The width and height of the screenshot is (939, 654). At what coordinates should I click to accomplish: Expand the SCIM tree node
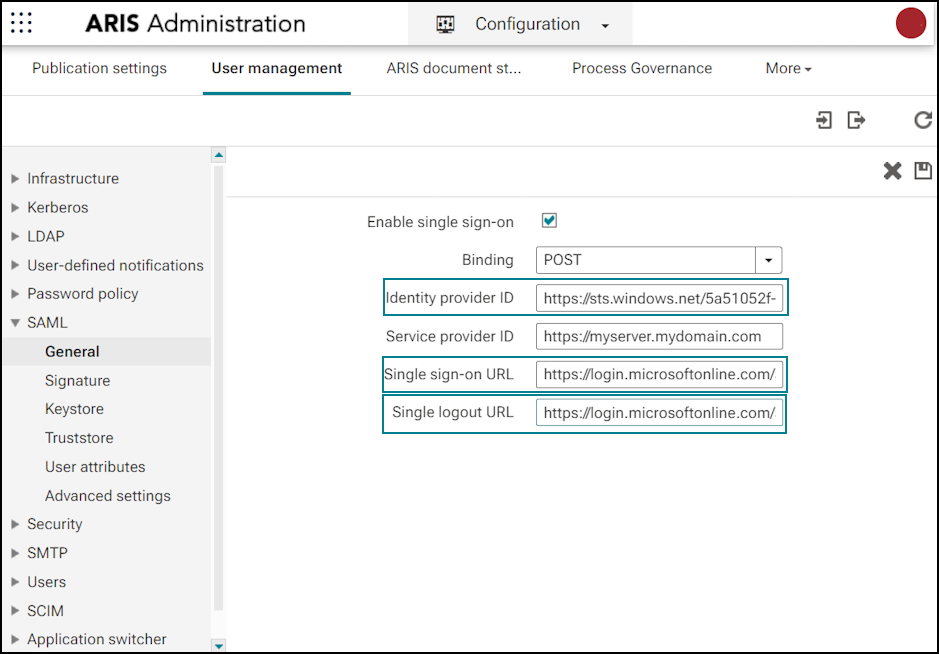pos(16,610)
